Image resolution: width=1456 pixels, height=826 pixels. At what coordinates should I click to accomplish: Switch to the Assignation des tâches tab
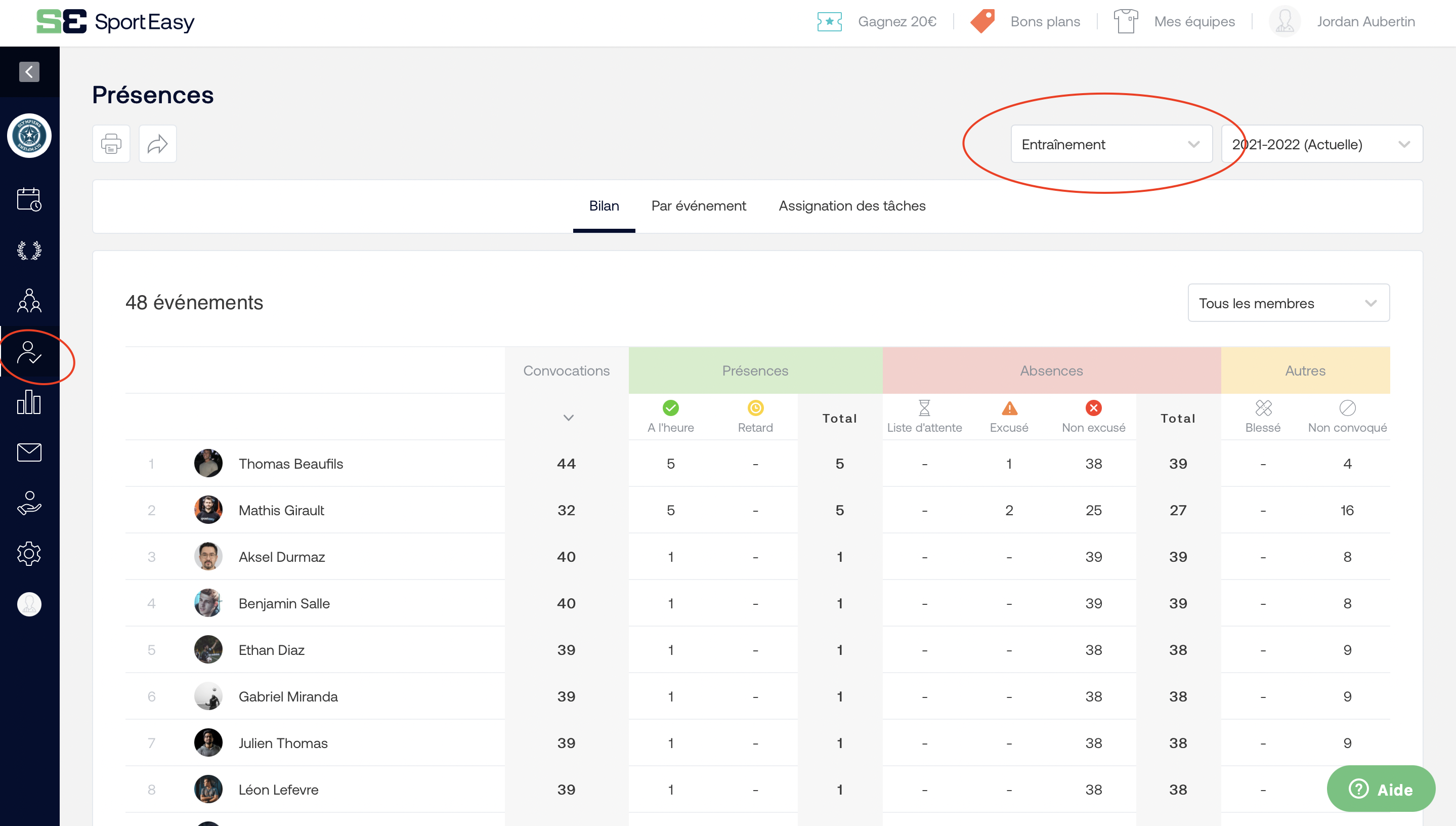pos(851,206)
